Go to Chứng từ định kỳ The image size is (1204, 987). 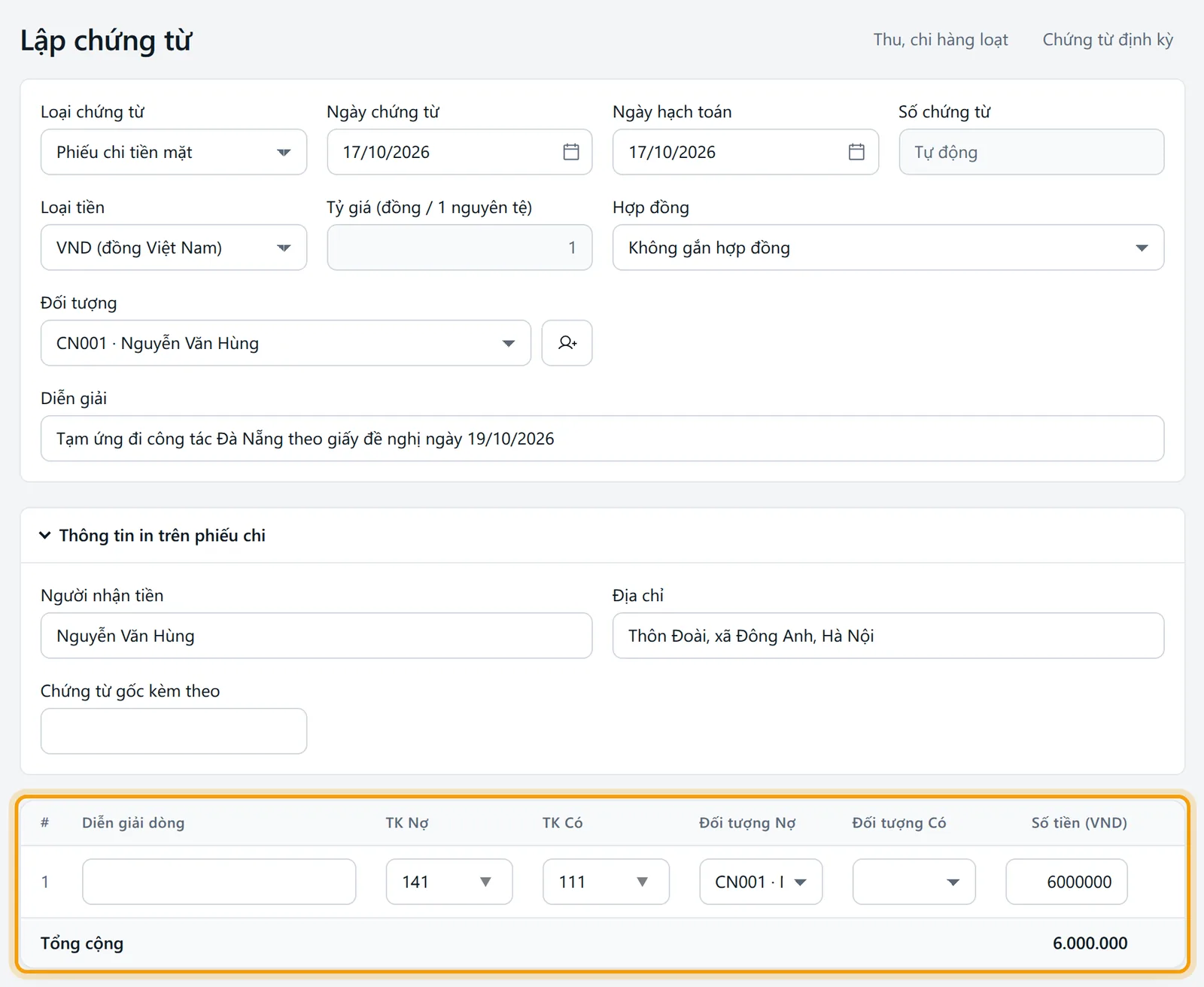coord(1108,40)
